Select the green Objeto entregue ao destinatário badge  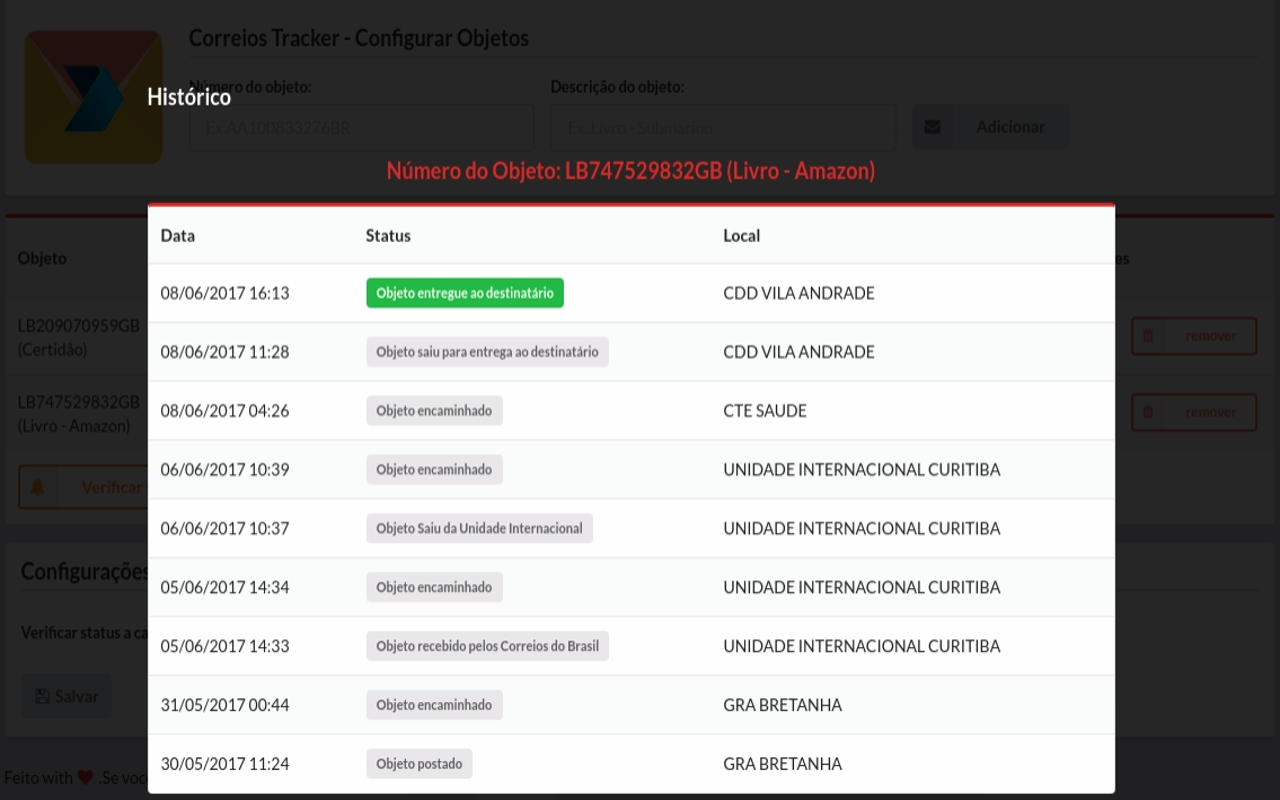pyautogui.click(x=464, y=293)
